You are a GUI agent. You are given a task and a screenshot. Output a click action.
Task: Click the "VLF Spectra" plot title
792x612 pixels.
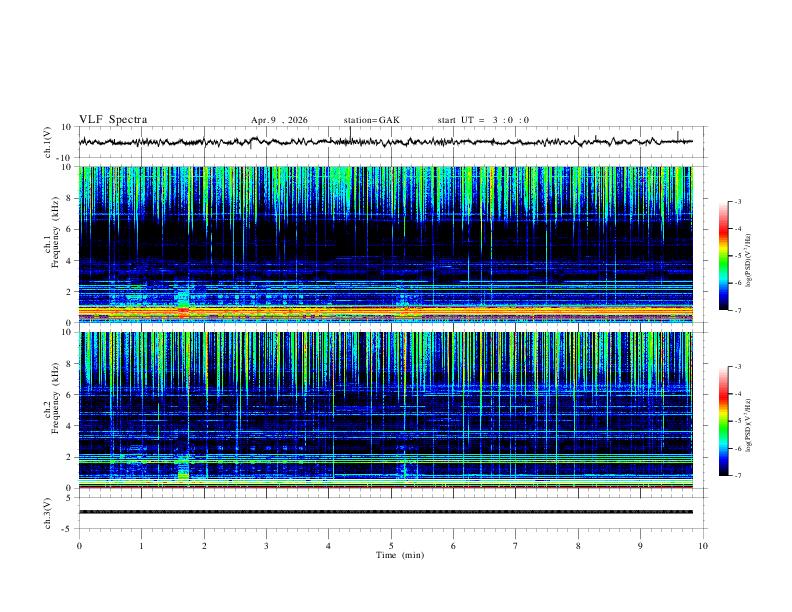point(113,120)
